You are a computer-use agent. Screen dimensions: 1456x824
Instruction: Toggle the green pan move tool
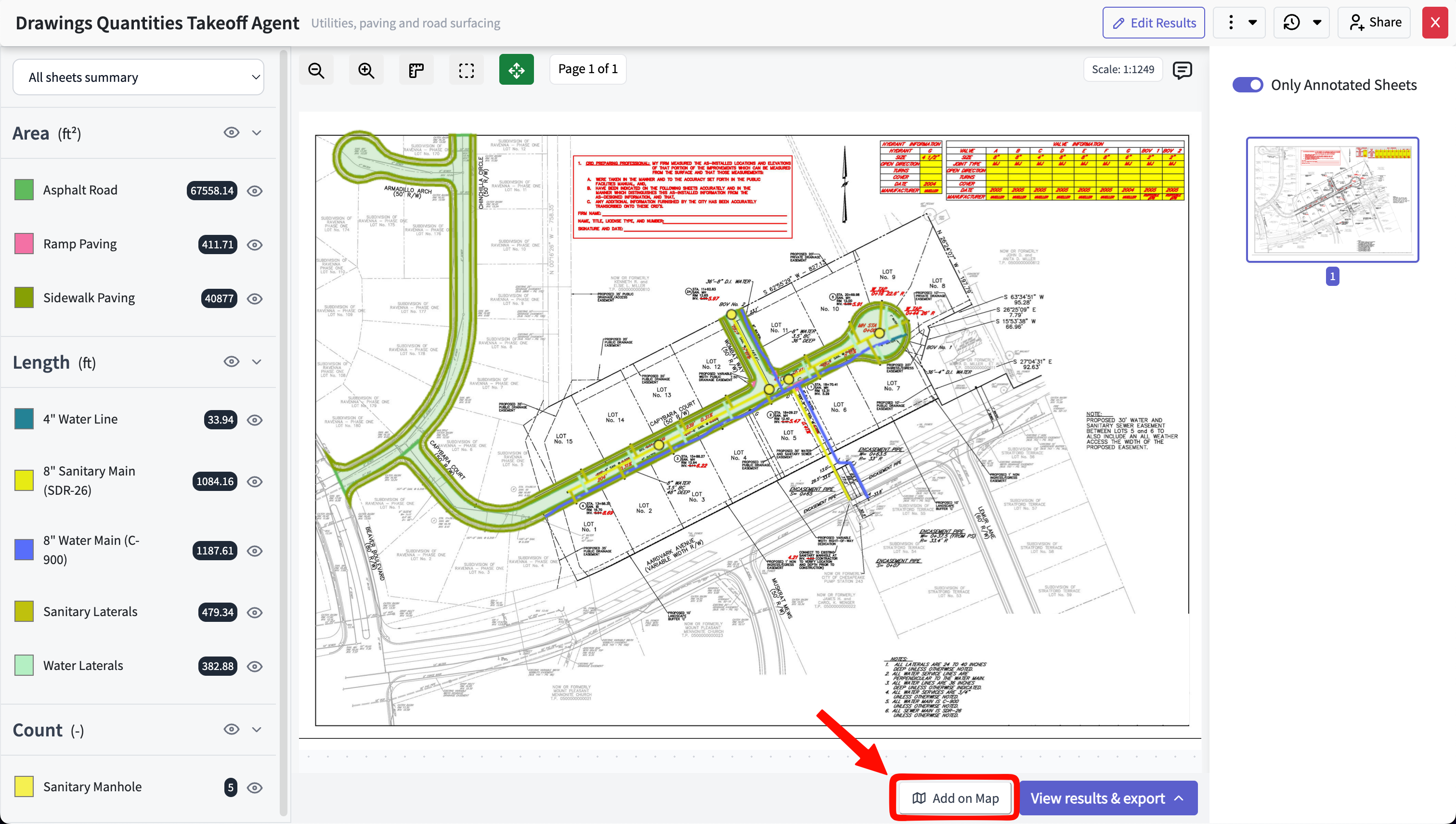[x=516, y=70]
